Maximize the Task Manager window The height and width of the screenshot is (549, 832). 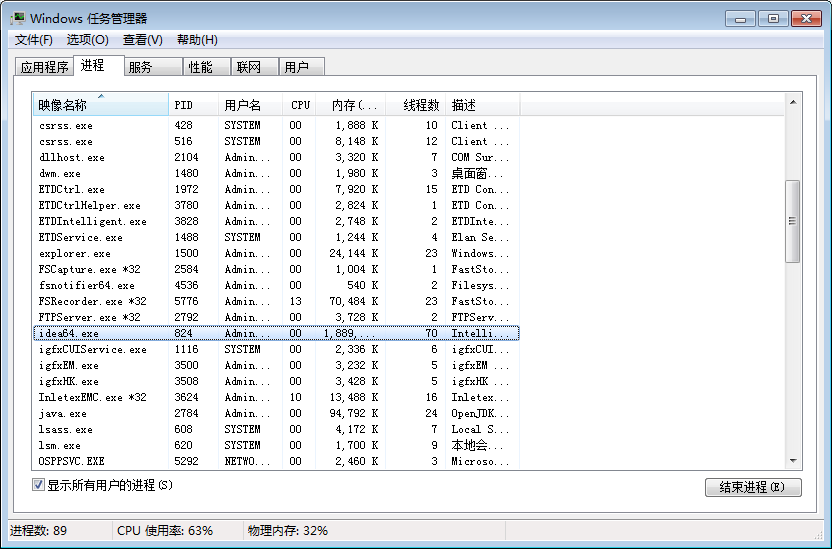pos(773,19)
